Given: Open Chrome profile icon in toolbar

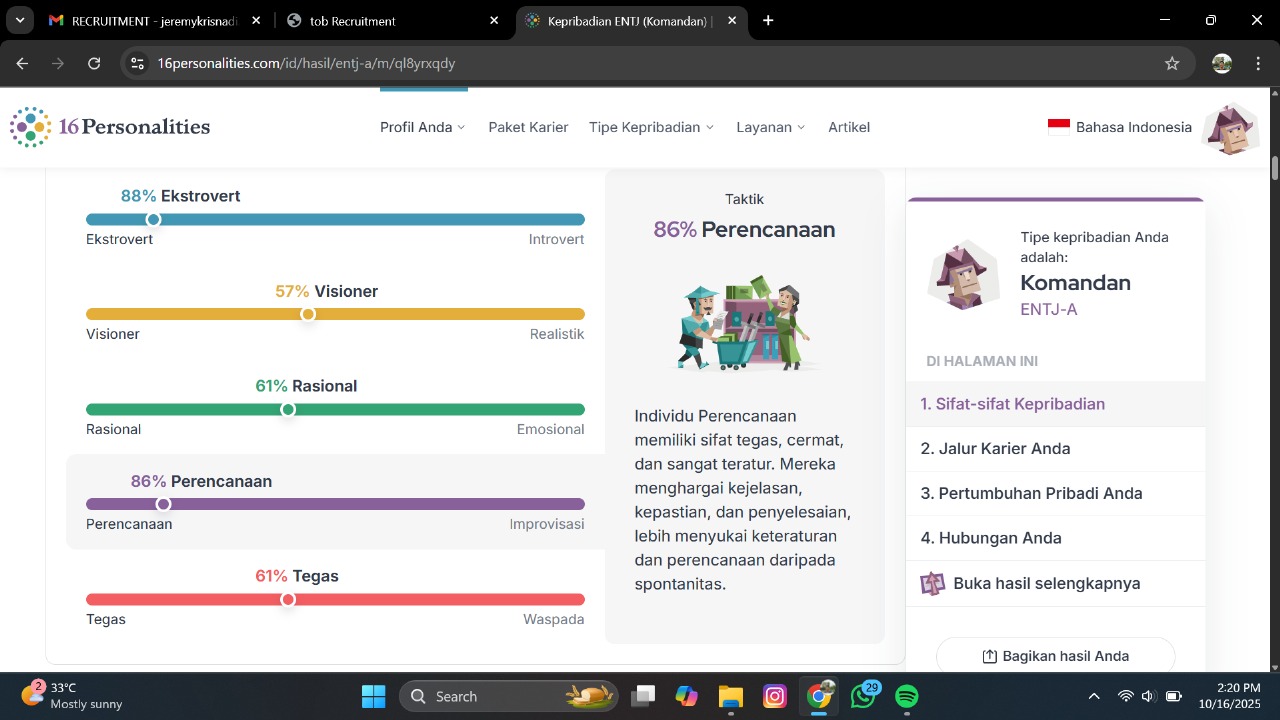Looking at the screenshot, I should [x=1221, y=63].
